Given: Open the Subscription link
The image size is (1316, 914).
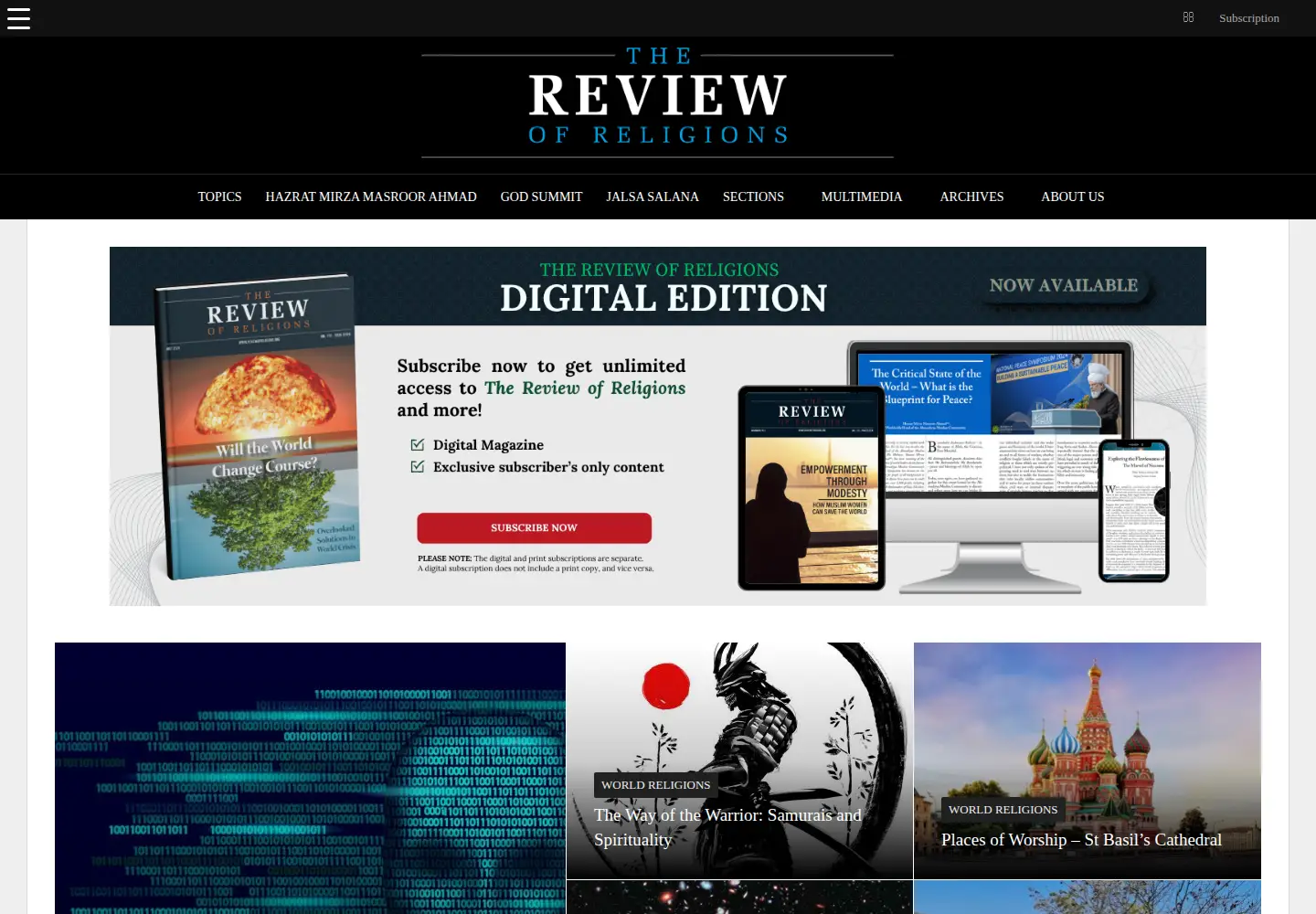Looking at the screenshot, I should [1248, 18].
